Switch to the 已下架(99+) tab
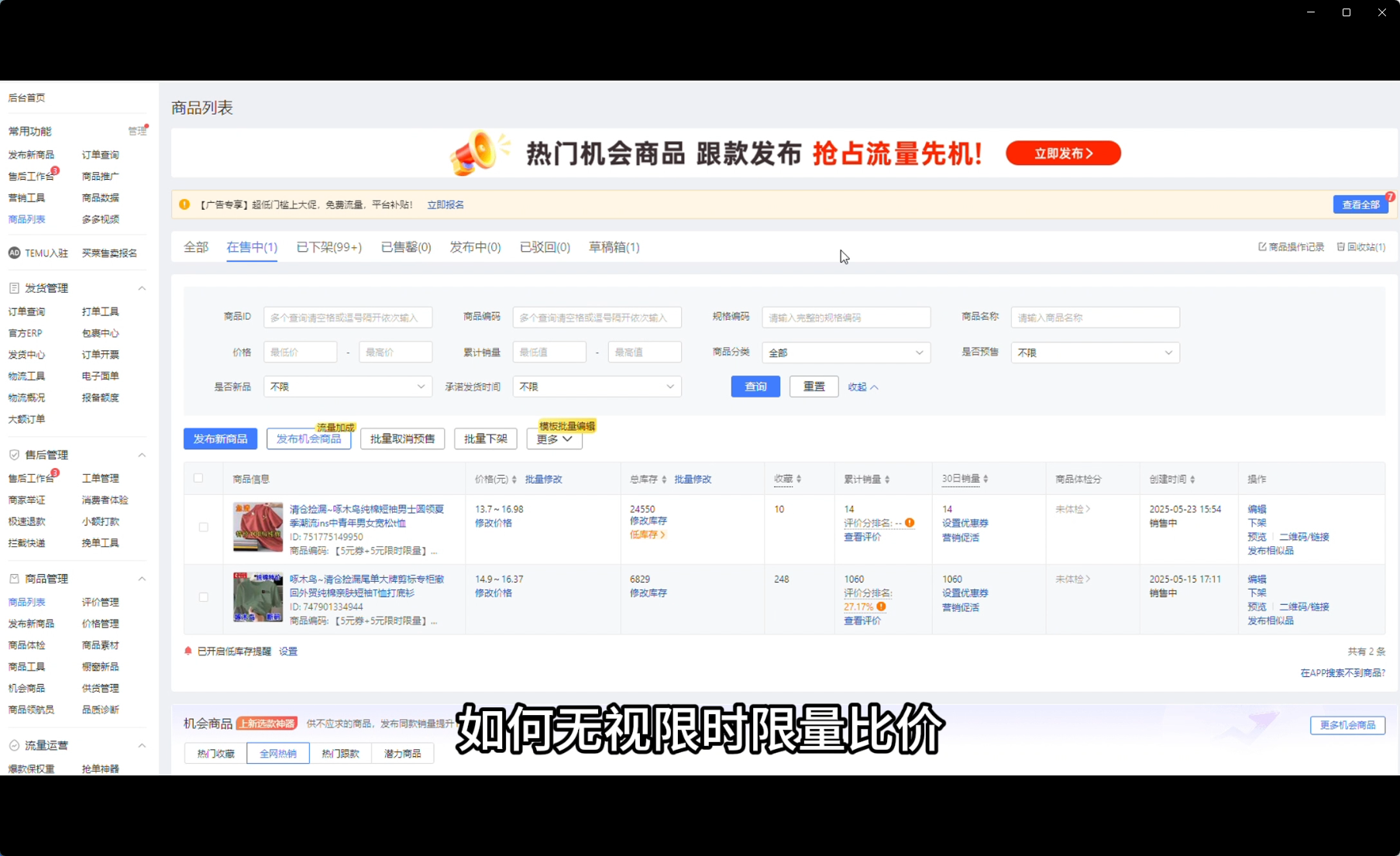This screenshot has height=856, width=1400. pos(329,246)
